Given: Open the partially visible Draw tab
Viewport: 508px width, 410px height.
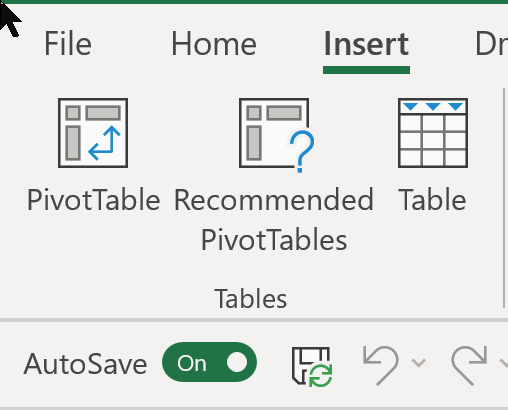Looking at the screenshot, I should [492, 44].
